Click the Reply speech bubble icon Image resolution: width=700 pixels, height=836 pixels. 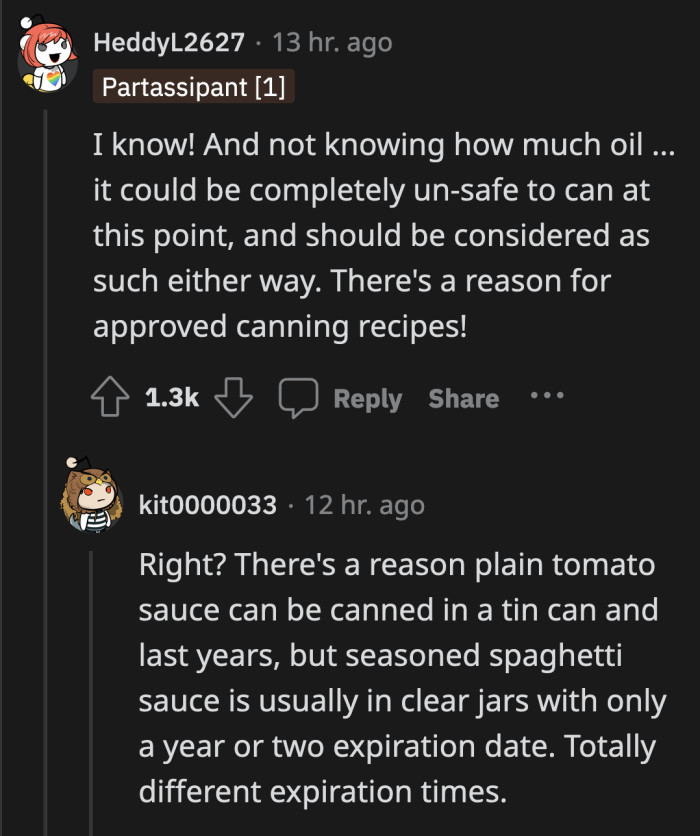297,397
